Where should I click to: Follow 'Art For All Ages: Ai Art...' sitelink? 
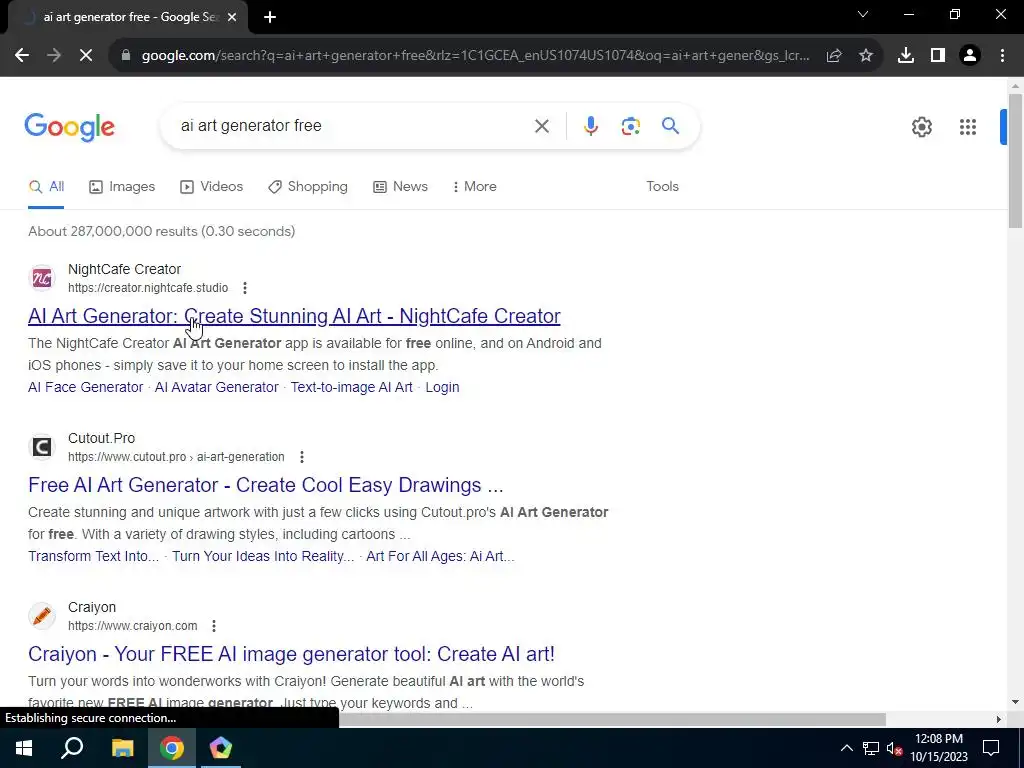click(x=440, y=556)
